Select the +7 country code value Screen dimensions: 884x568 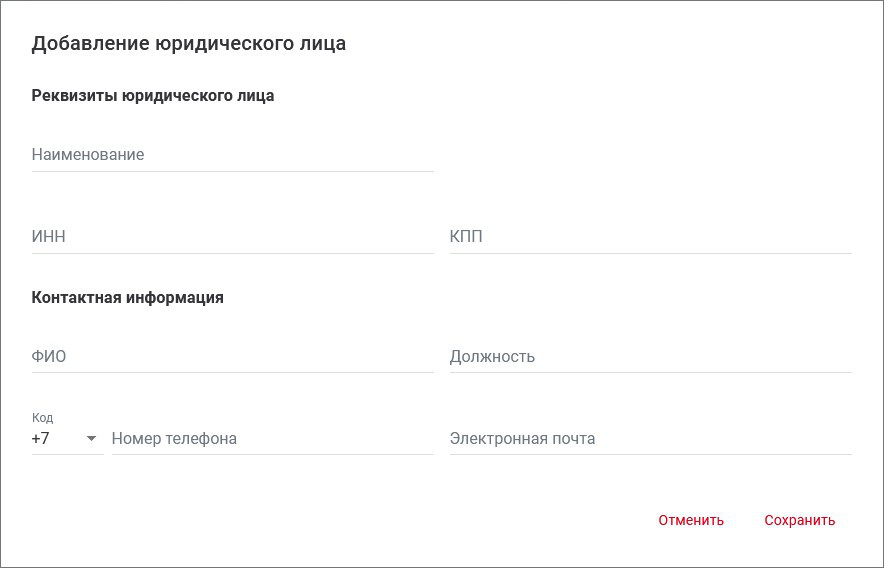pyautogui.click(x=42, y=439)
